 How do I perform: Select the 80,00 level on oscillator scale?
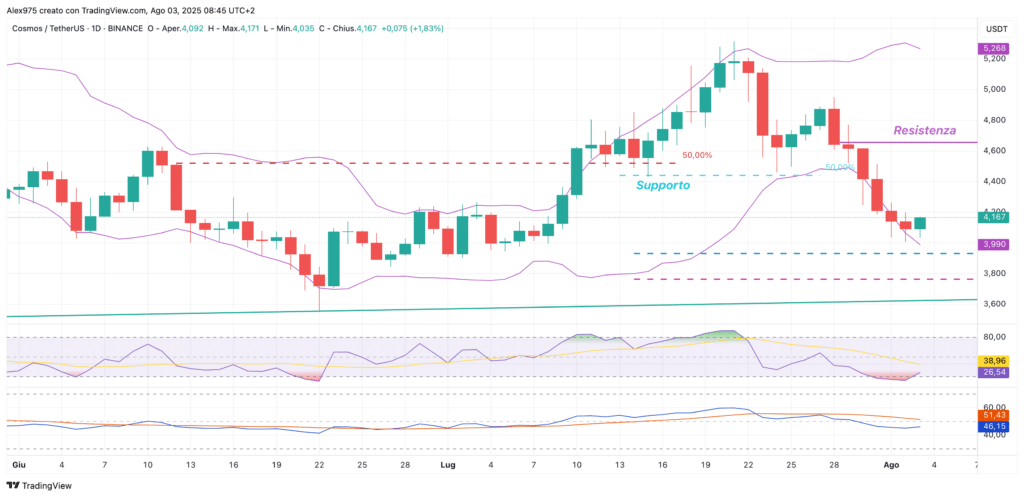click(x=994, y=338)
